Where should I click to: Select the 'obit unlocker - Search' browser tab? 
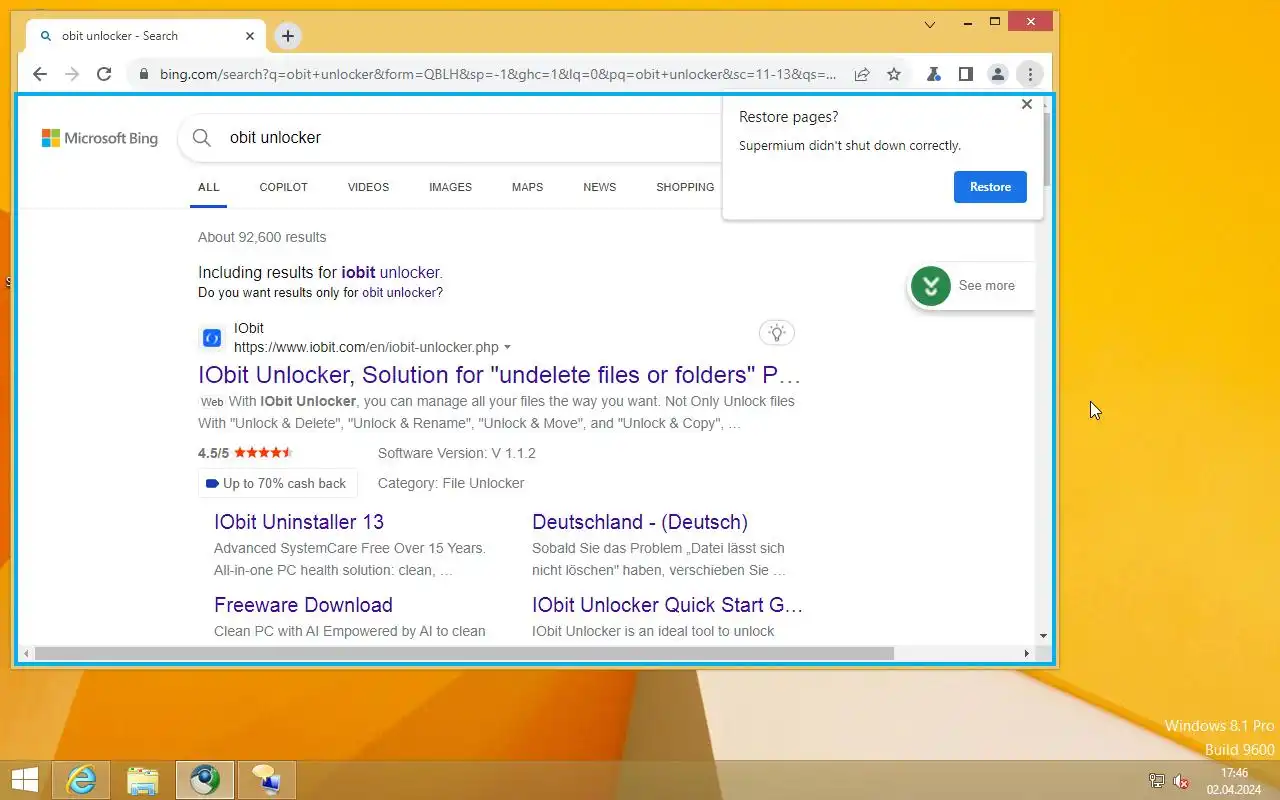coord(145,36)
